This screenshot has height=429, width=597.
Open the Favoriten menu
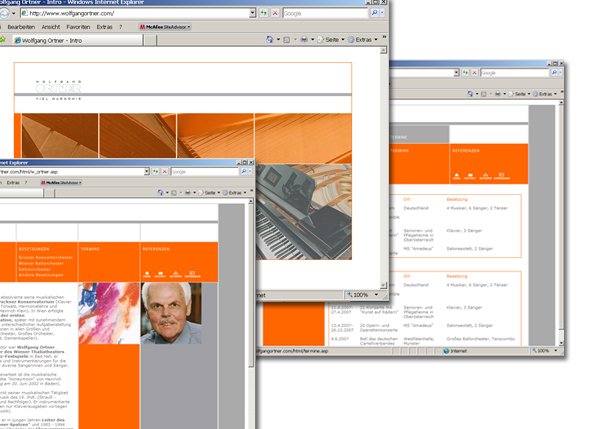(78, 27)
